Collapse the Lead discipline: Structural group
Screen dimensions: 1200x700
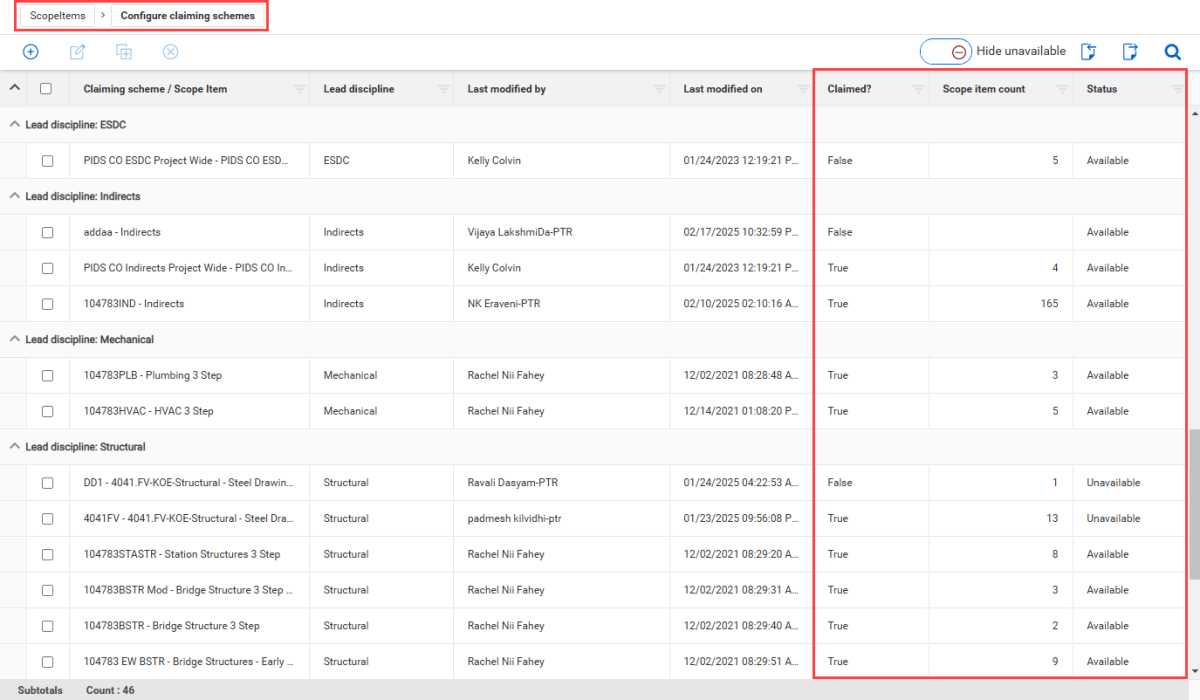pyautogui.click(x=14, y=447)
